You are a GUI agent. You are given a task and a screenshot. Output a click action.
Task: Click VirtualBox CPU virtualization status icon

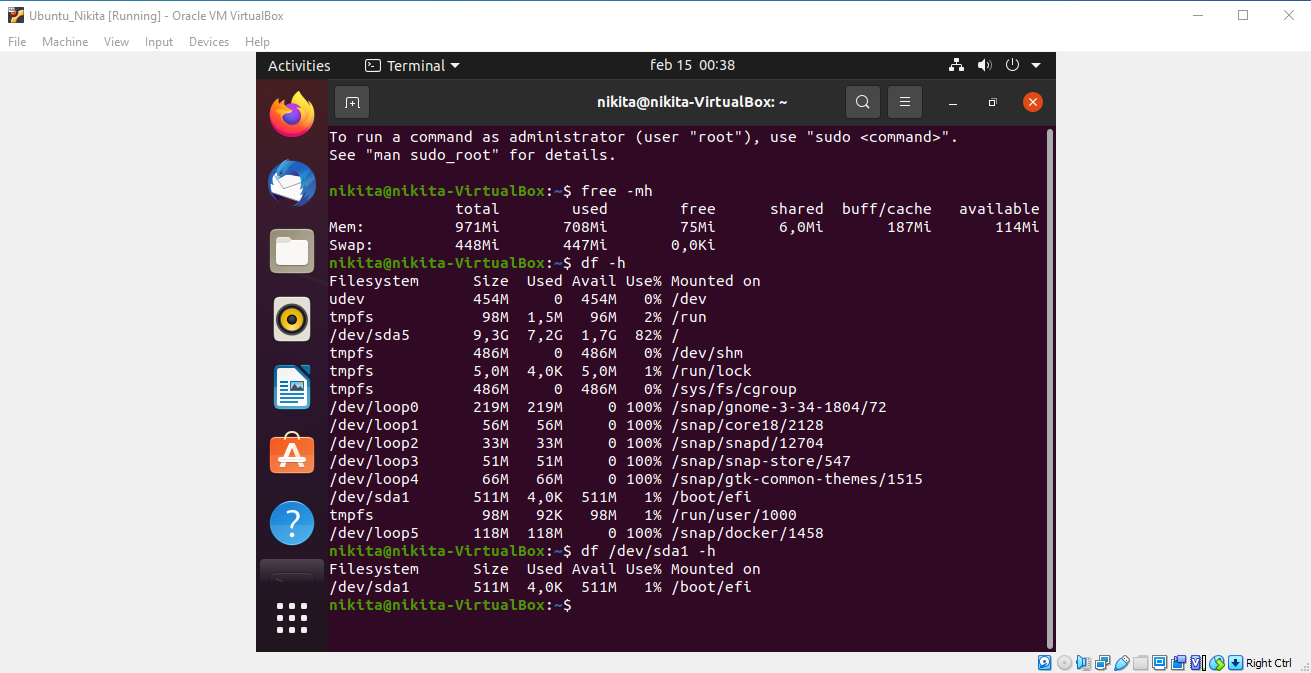(x=1198, y=663)
